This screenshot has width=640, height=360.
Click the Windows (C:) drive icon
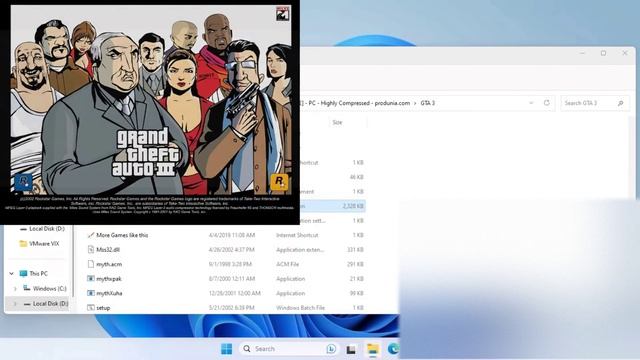(27, 288)
